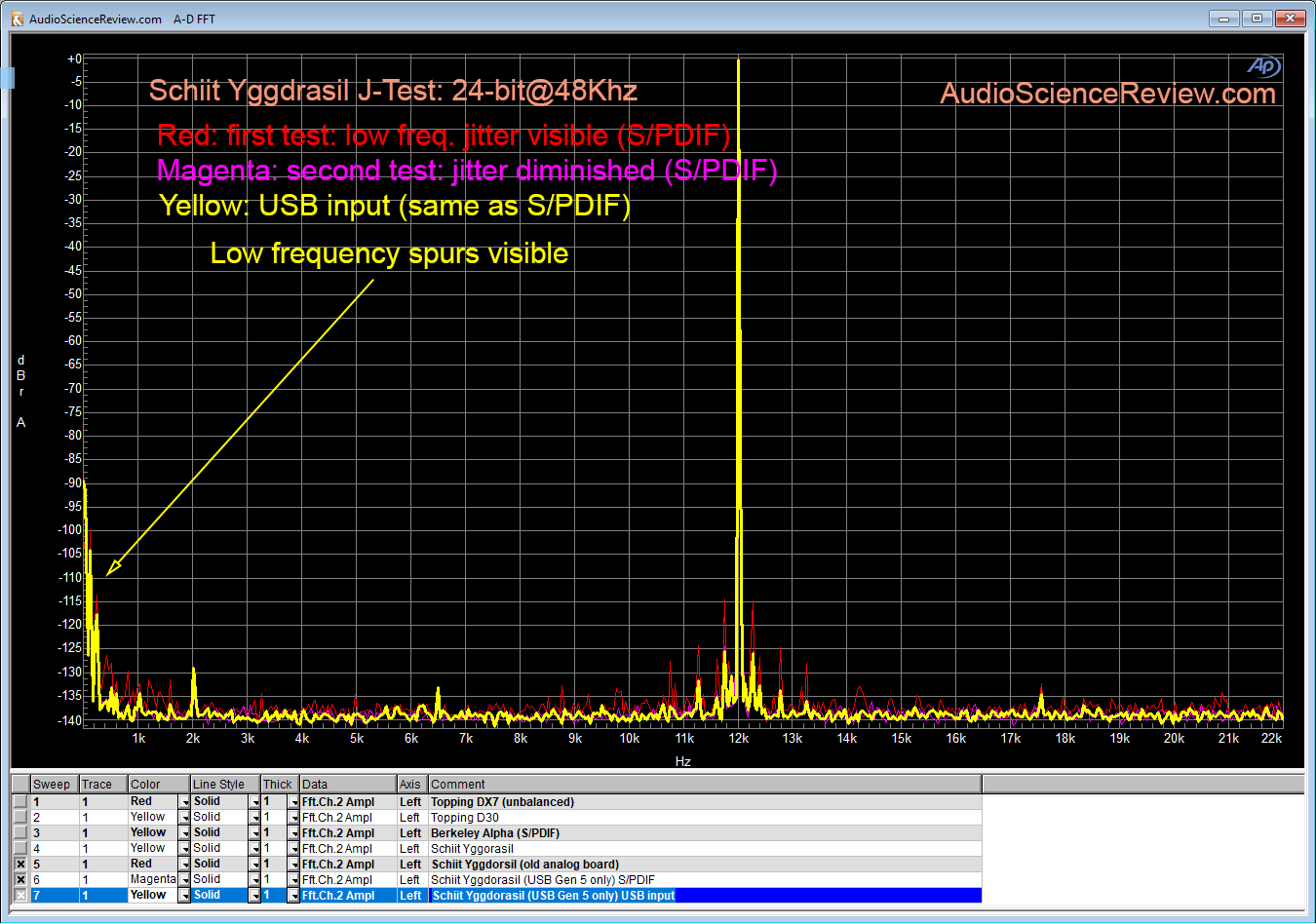Click the 'Low frequency spurs visible' label
Viewport: 1316px width, 924px height.
point(389,253)
